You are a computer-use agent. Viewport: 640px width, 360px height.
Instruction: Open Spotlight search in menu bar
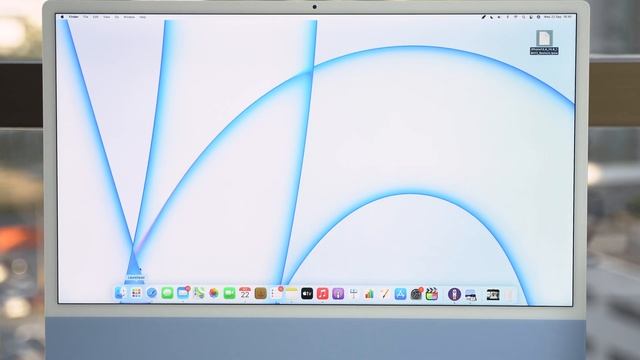523,17
